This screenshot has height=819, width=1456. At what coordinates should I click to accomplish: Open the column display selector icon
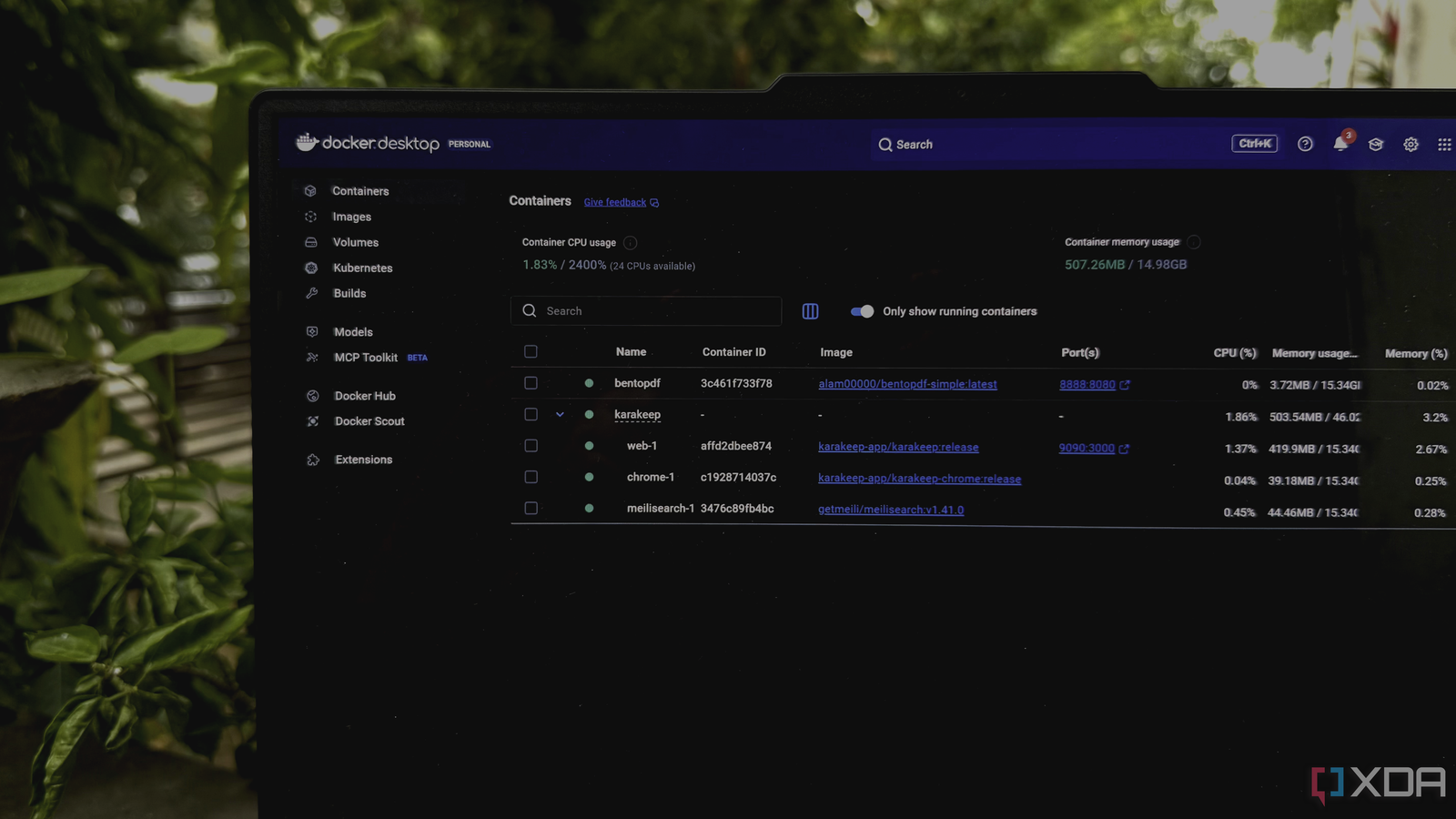click(810, 311)
